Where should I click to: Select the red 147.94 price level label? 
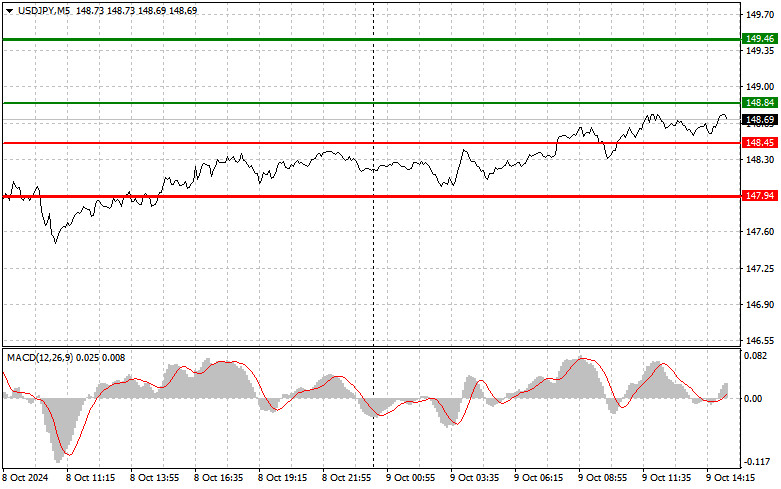click(x=760, y=196)
